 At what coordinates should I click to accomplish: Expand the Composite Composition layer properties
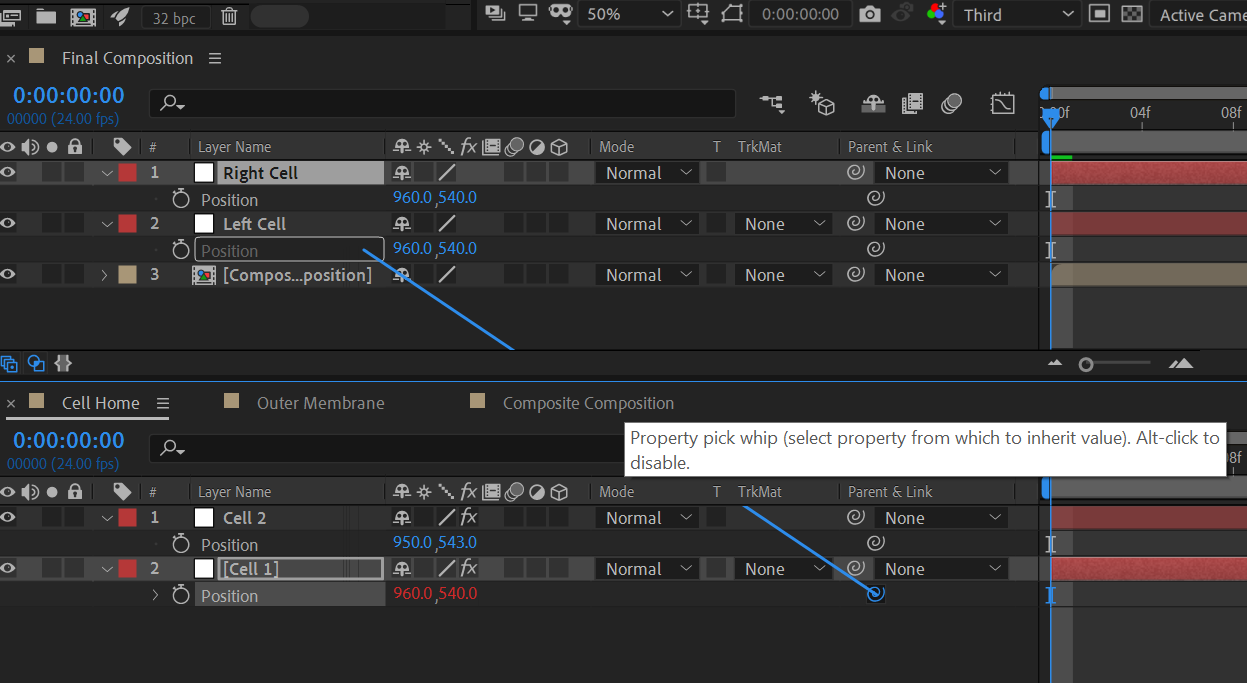104,275
